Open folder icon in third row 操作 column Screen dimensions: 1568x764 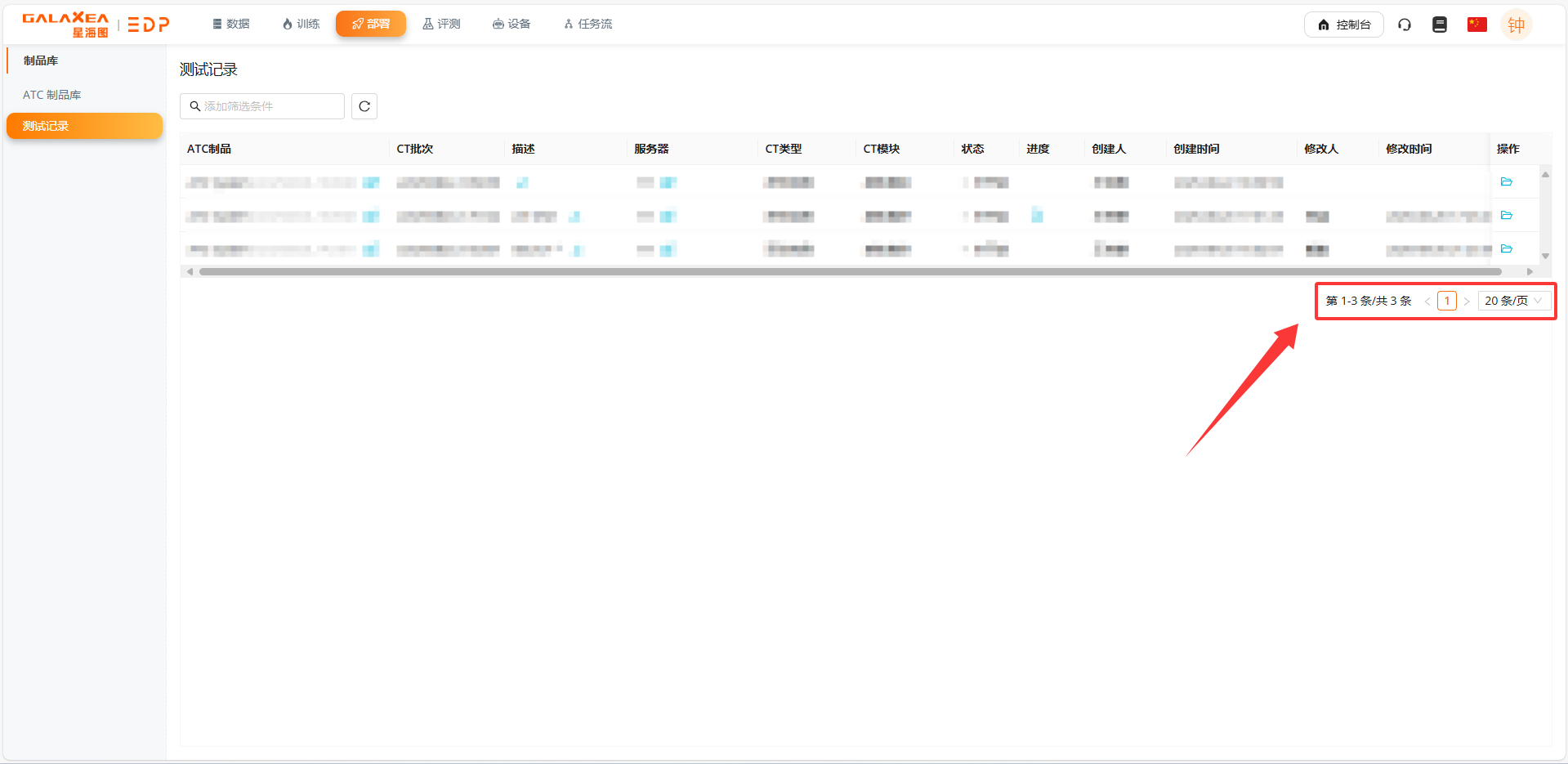coord(1507,248)
